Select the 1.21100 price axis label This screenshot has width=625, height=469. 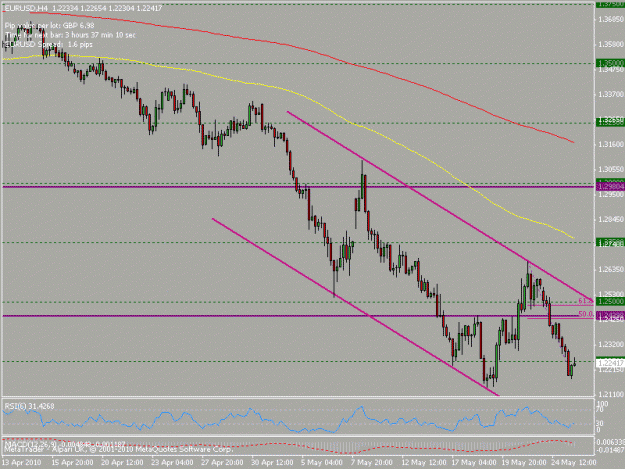click(611, 394)
